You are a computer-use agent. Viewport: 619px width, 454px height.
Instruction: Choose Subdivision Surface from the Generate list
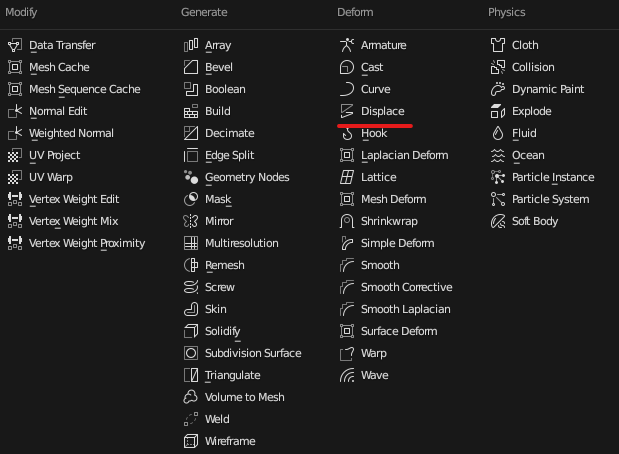252,353
